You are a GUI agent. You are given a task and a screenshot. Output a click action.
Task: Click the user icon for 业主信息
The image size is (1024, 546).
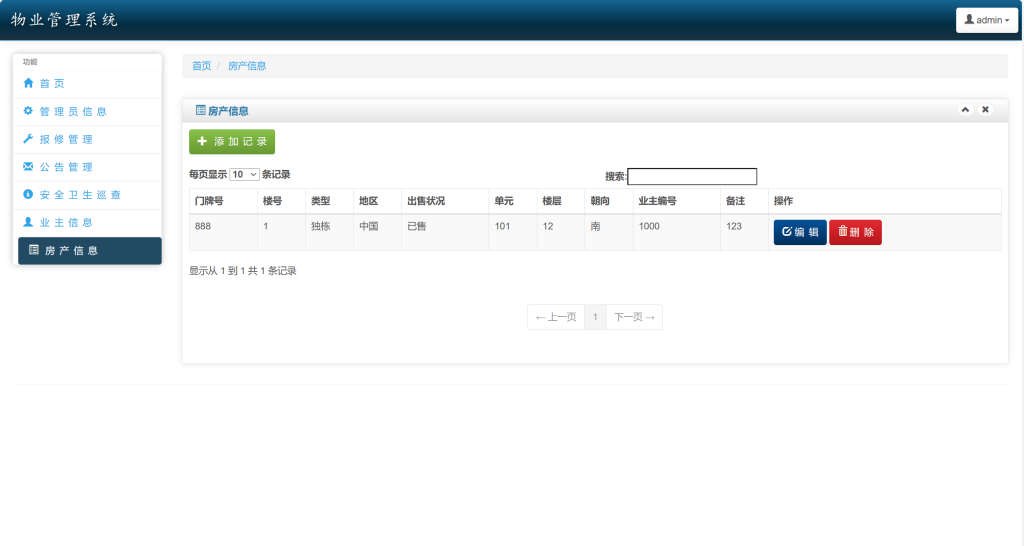pos(28,222)
